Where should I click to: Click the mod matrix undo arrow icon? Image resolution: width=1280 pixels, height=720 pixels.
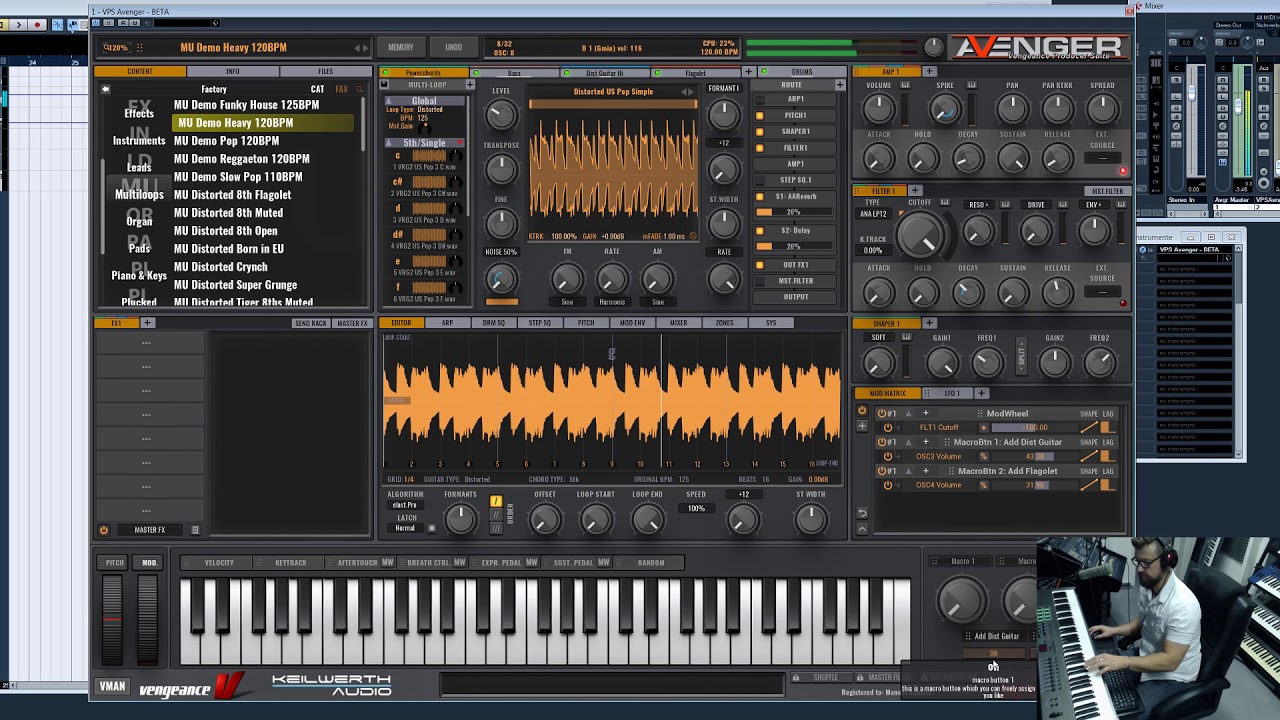[x=862, y=513]
